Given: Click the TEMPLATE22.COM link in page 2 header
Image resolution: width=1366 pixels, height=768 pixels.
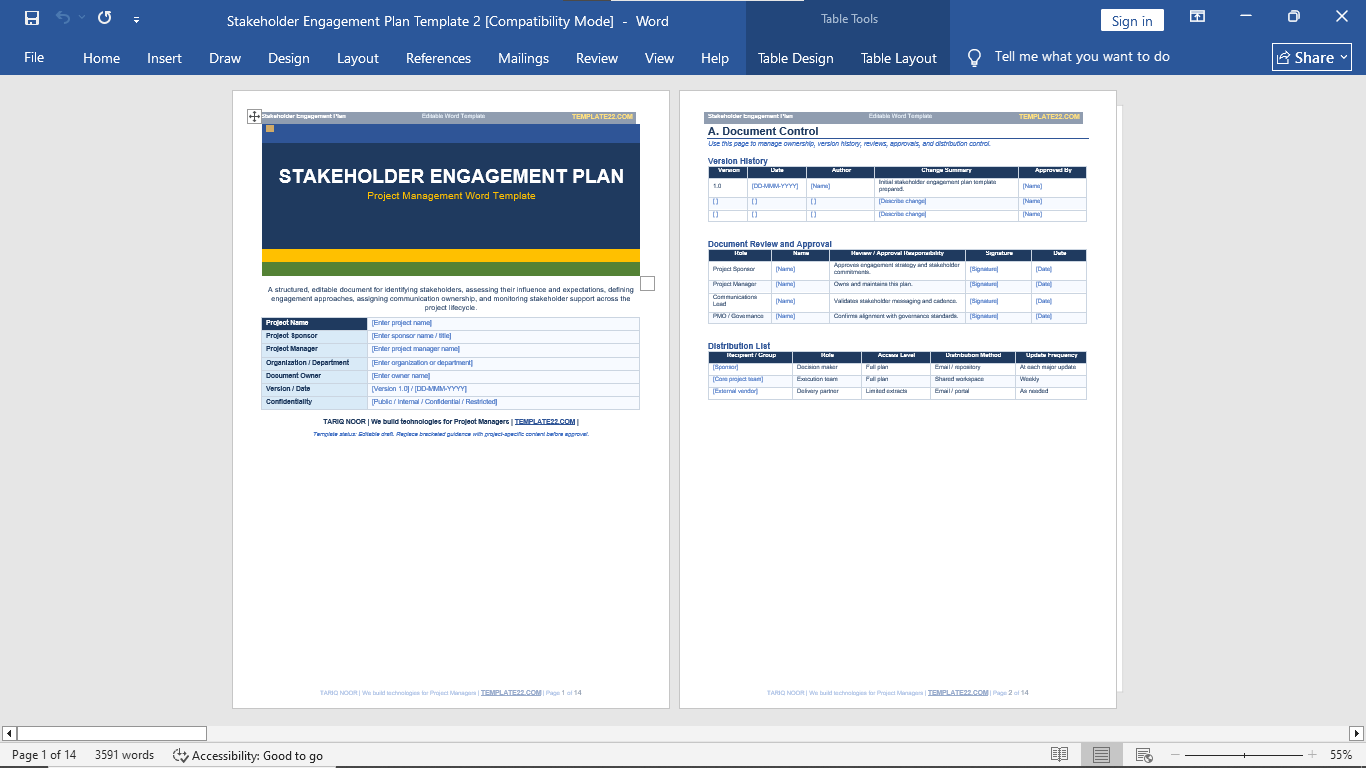Looking at the screenshot, I should click(x=1049, y=117).
